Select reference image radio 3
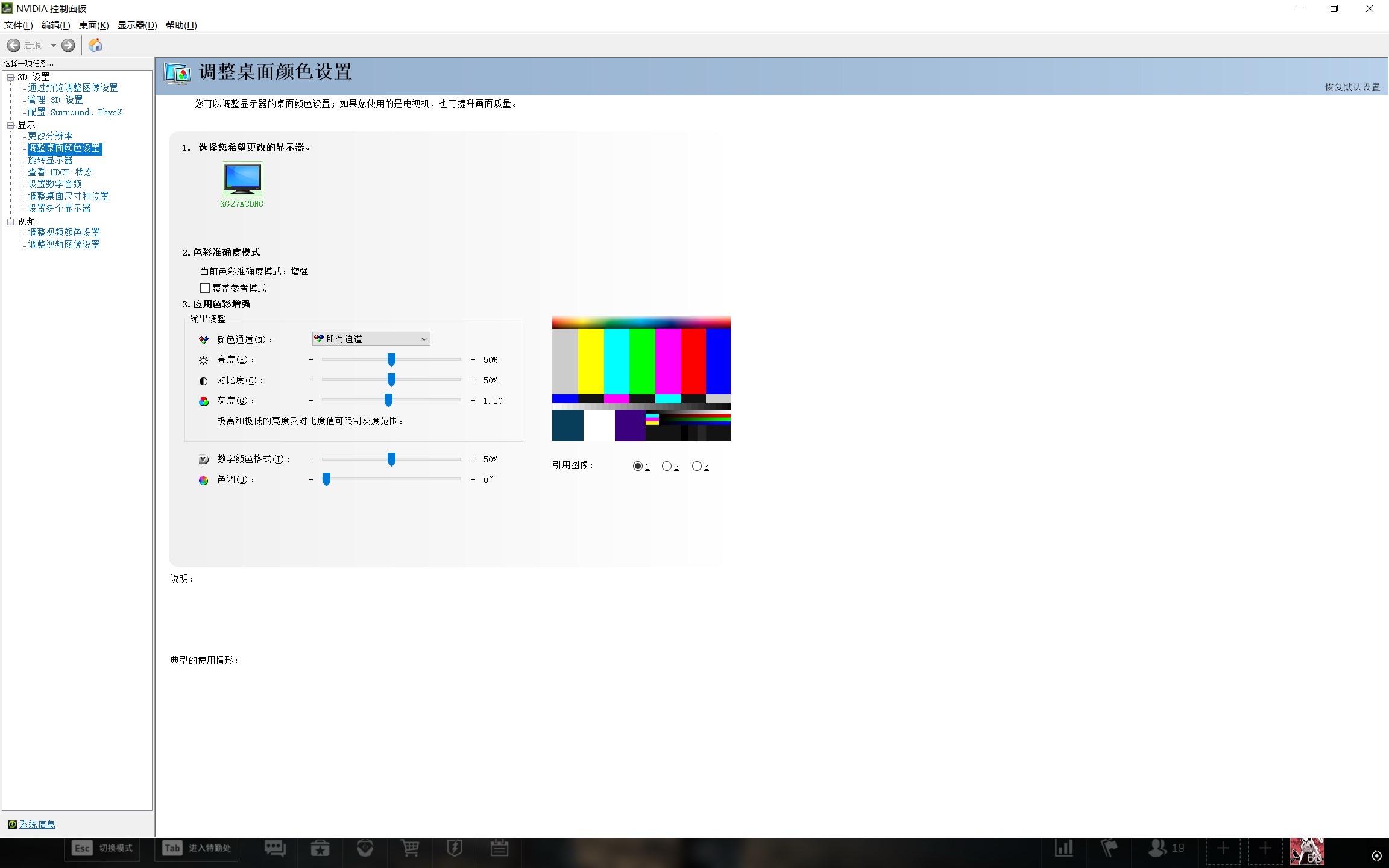 click(696, 466)
